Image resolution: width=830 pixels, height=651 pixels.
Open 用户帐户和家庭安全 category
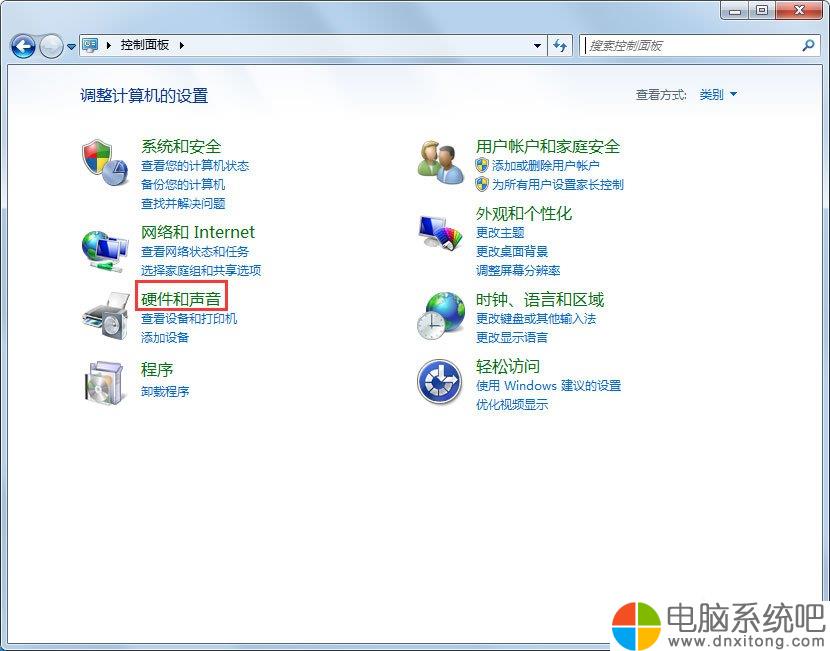point(548,146)
